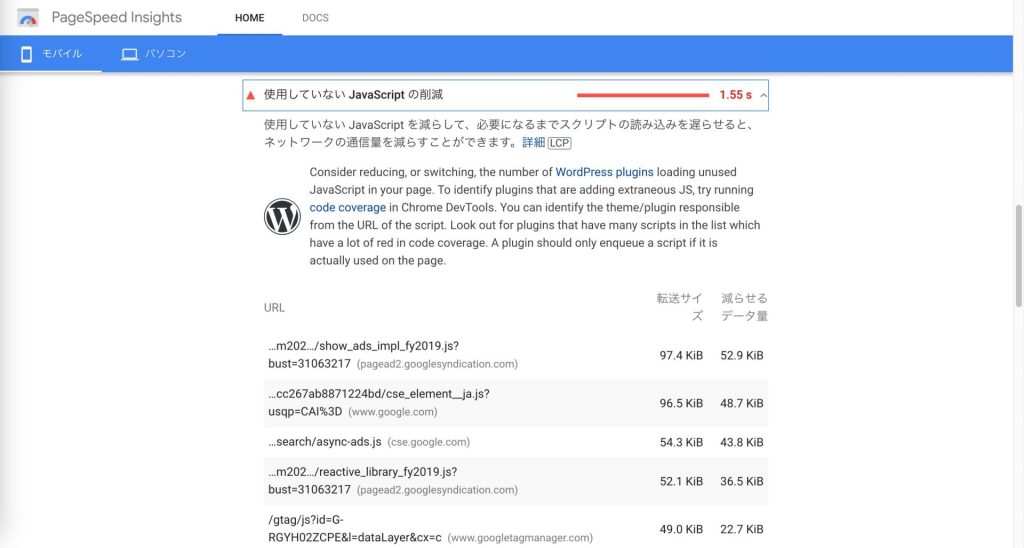
Task: Click the (cse.google.com) domain label
Action: (428, 442)
